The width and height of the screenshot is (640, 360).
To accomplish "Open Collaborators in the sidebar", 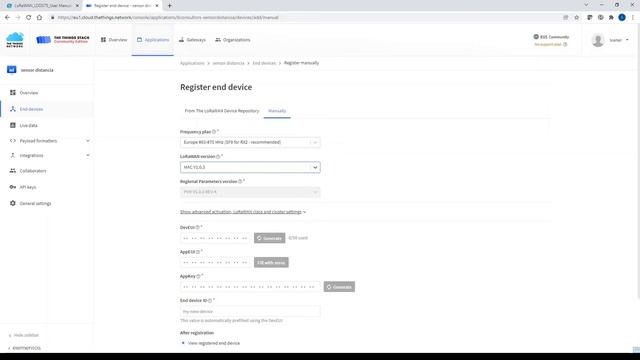I will pos(33,171).
